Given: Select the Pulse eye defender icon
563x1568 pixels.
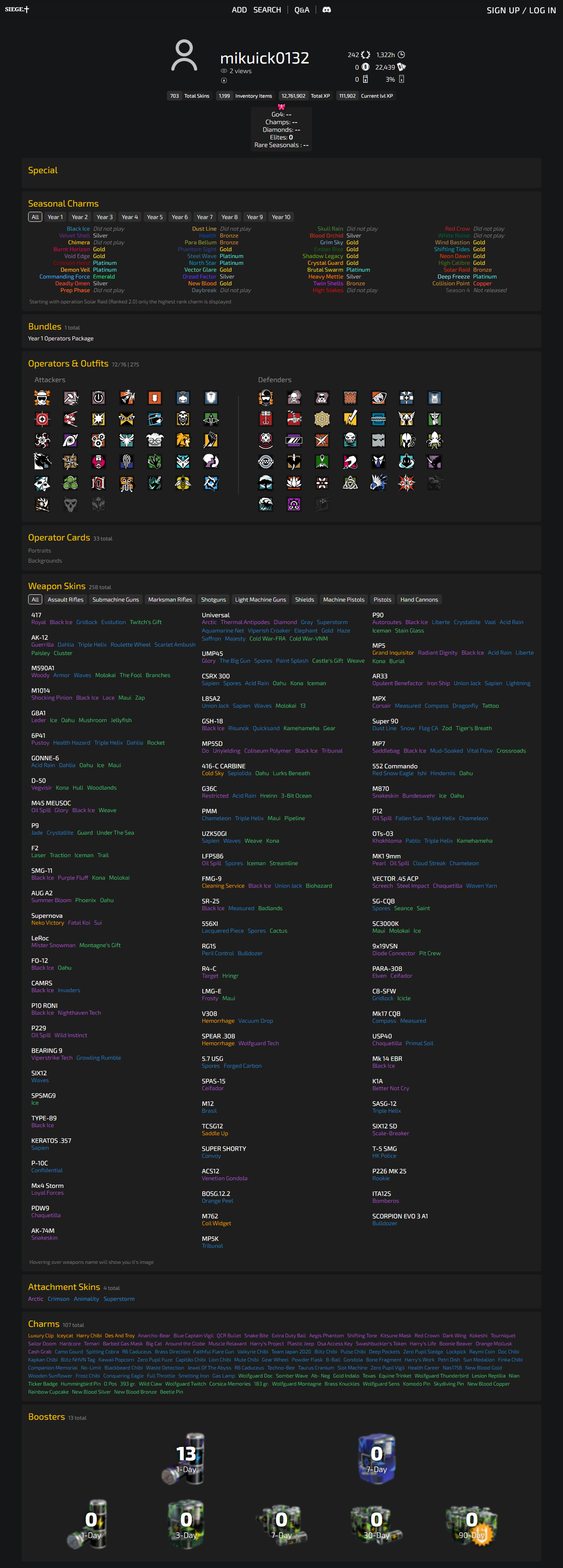Looking at the screenshot, I should [x=378, y=398].
